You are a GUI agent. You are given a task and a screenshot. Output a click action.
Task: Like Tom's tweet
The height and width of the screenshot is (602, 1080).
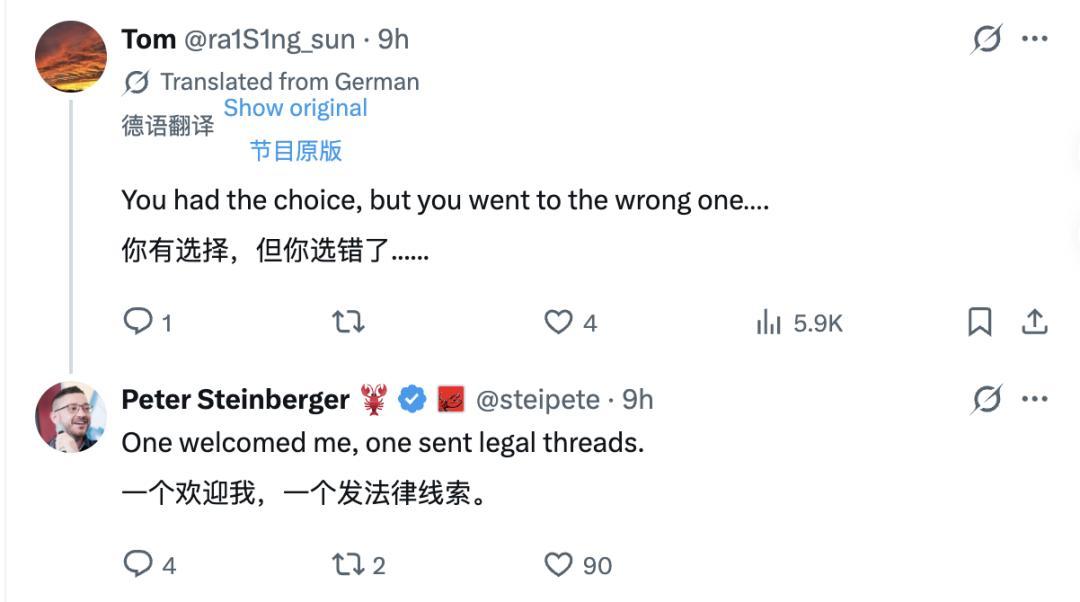pyautogui.click(x=558, y=322)
